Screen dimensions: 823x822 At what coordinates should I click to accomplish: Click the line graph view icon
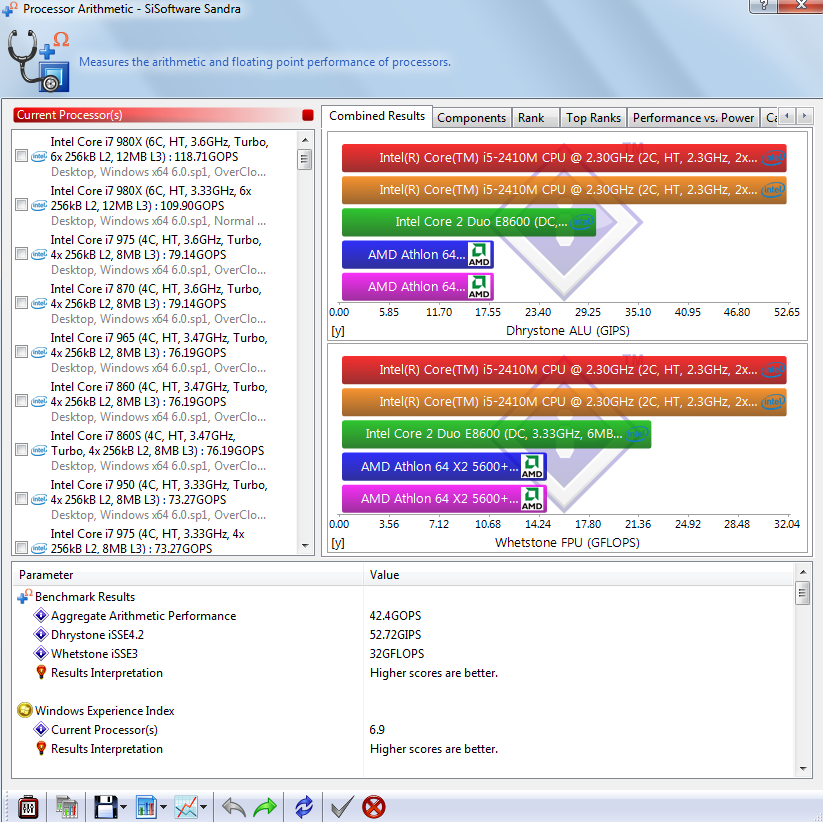[x=186, y=807]
